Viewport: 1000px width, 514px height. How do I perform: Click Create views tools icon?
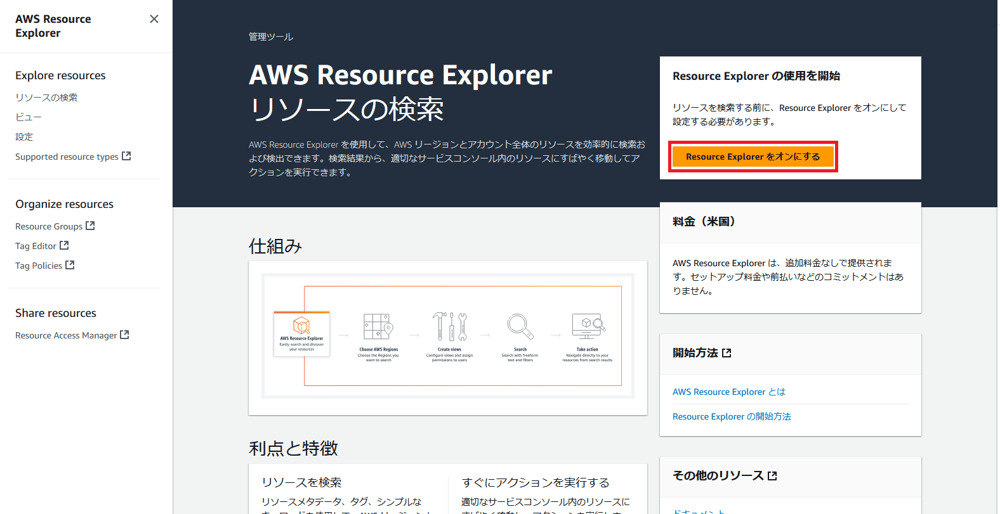450,326
